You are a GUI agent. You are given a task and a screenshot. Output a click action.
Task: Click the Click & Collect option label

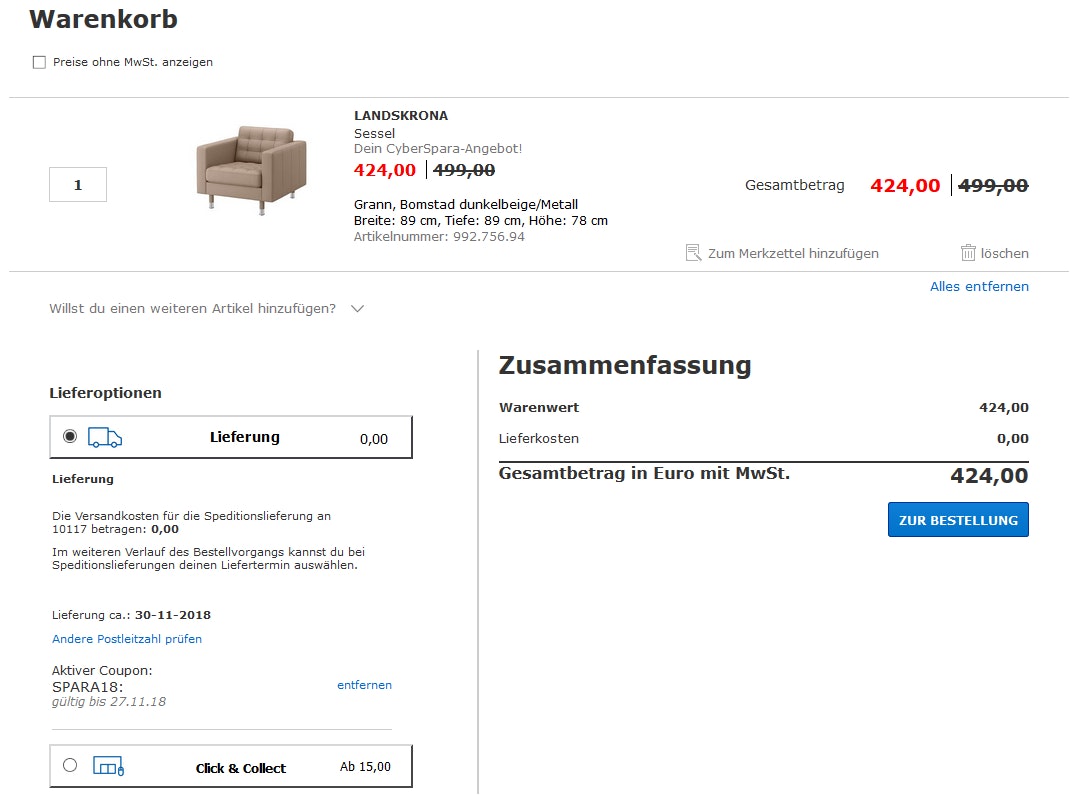click(x=241, y=768)
